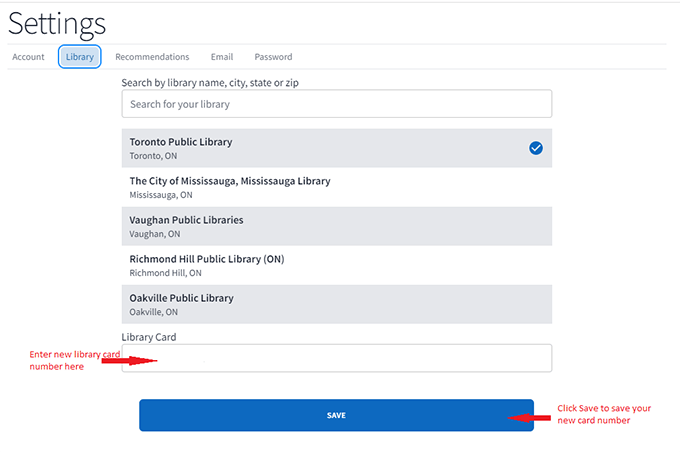
Task: Click the blue checkmark on Toronto library
Action: click(x=536, y=148)
